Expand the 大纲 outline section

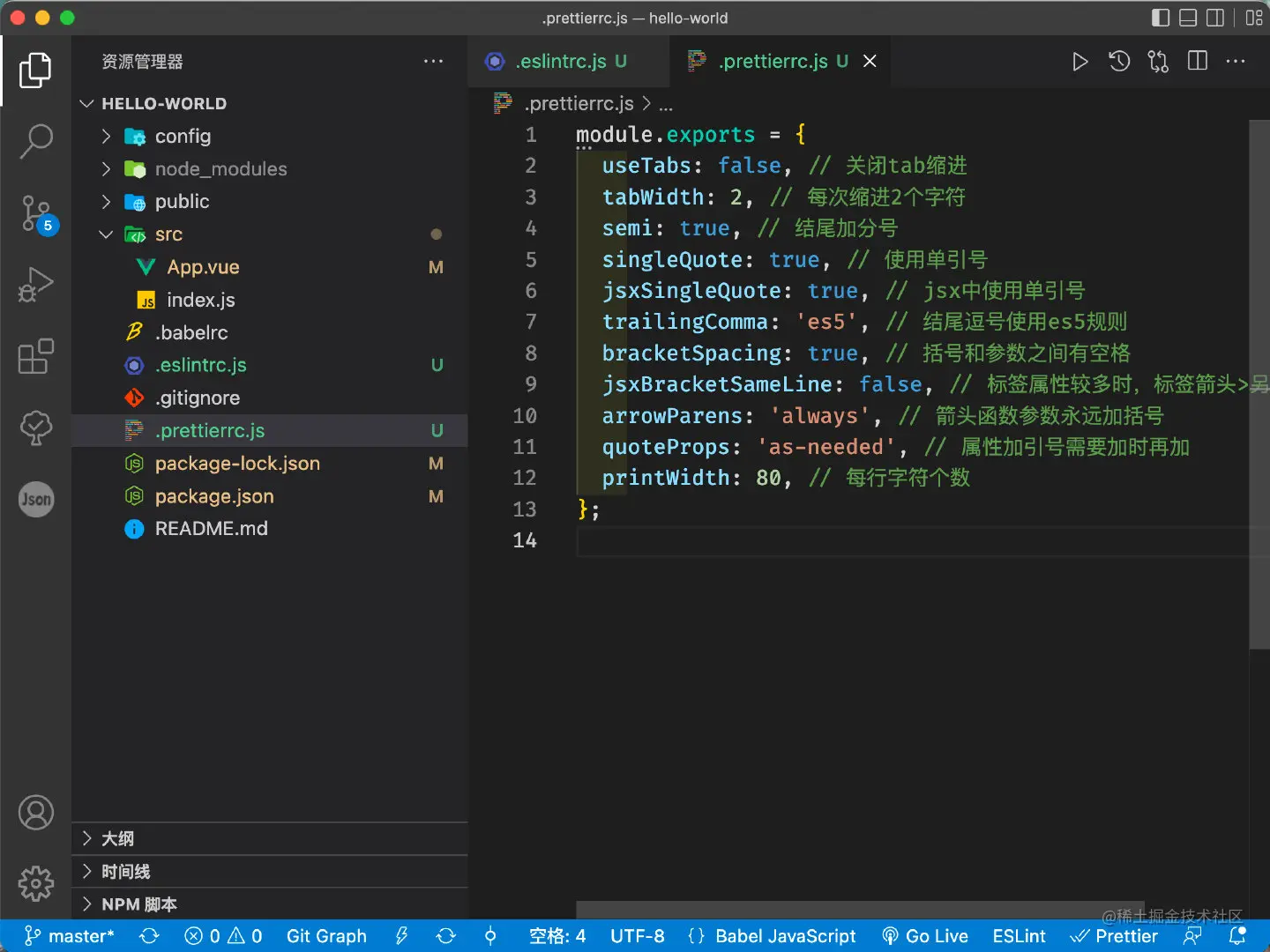270,838
